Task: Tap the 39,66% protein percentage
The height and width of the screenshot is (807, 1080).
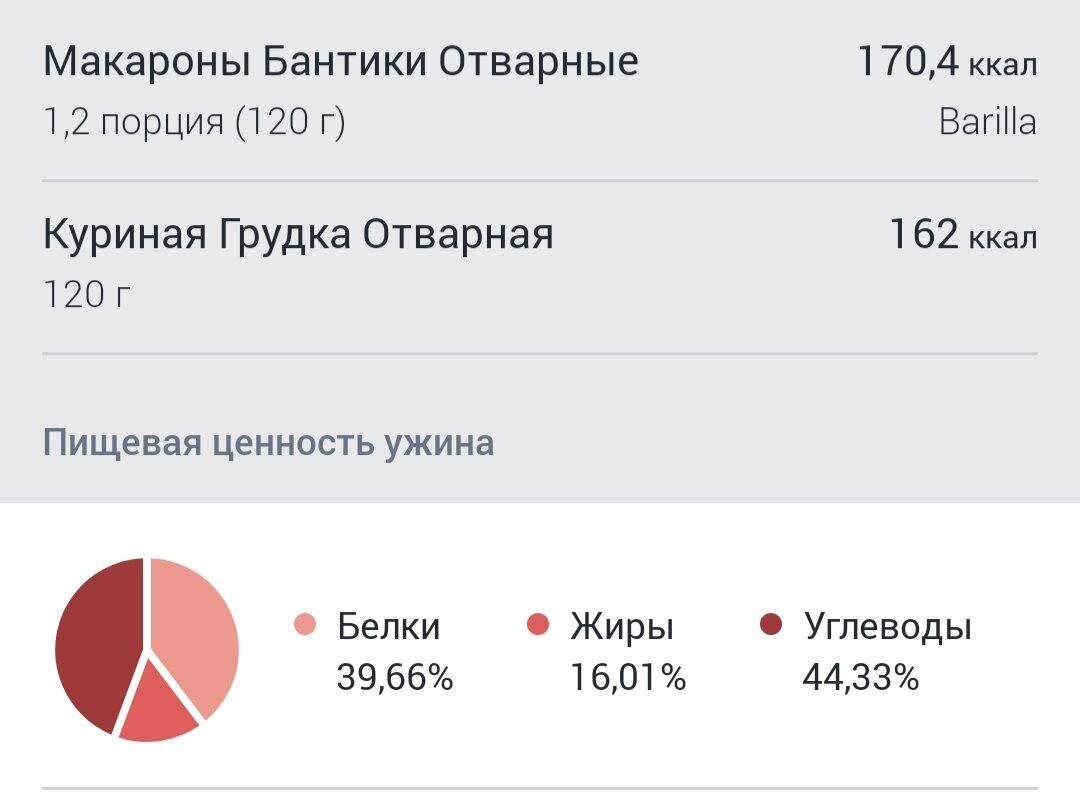Action: pyautogui.click(x=395, y=678)
